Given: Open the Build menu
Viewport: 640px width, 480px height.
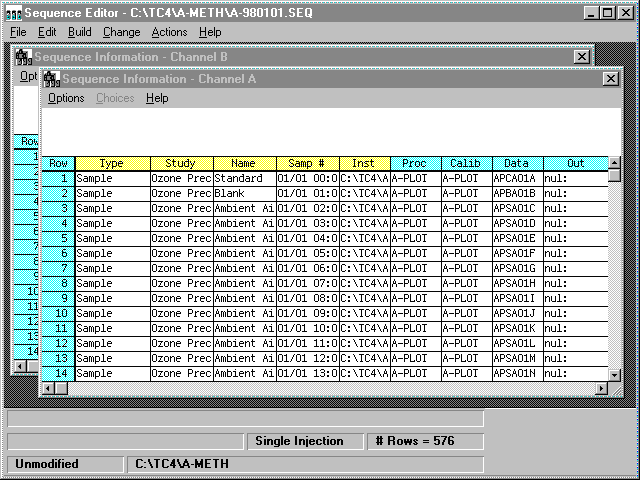Looking at the screenshot, I should (79, 32).
